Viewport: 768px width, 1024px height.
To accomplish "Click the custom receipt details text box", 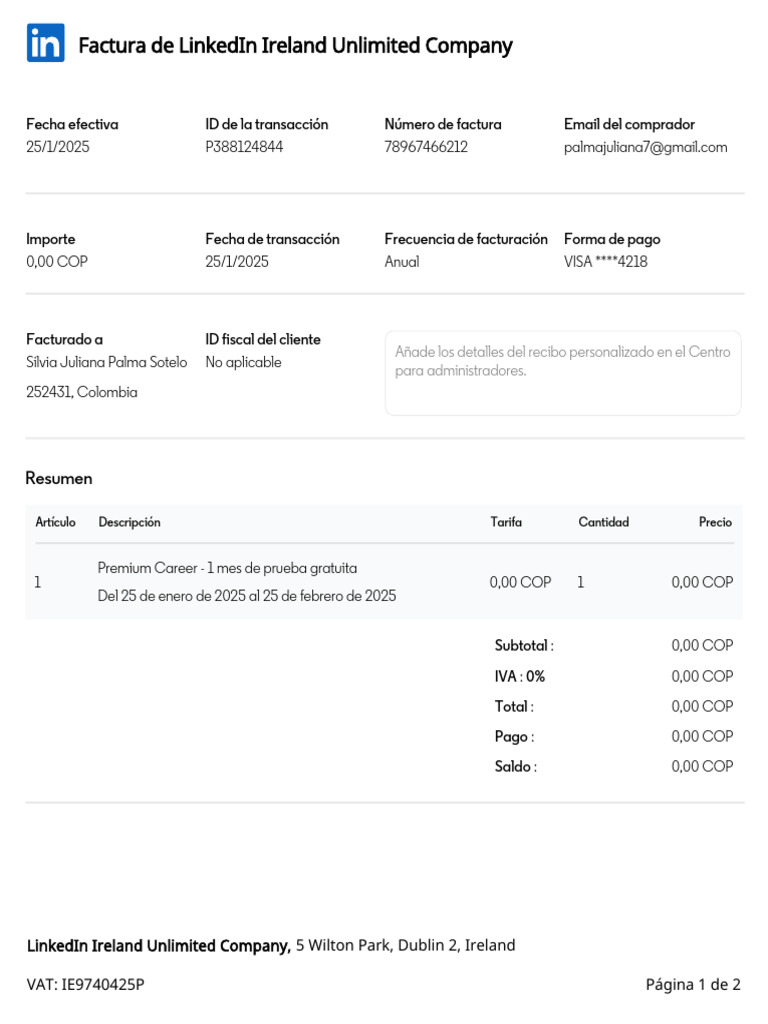I will pos(563,372).
